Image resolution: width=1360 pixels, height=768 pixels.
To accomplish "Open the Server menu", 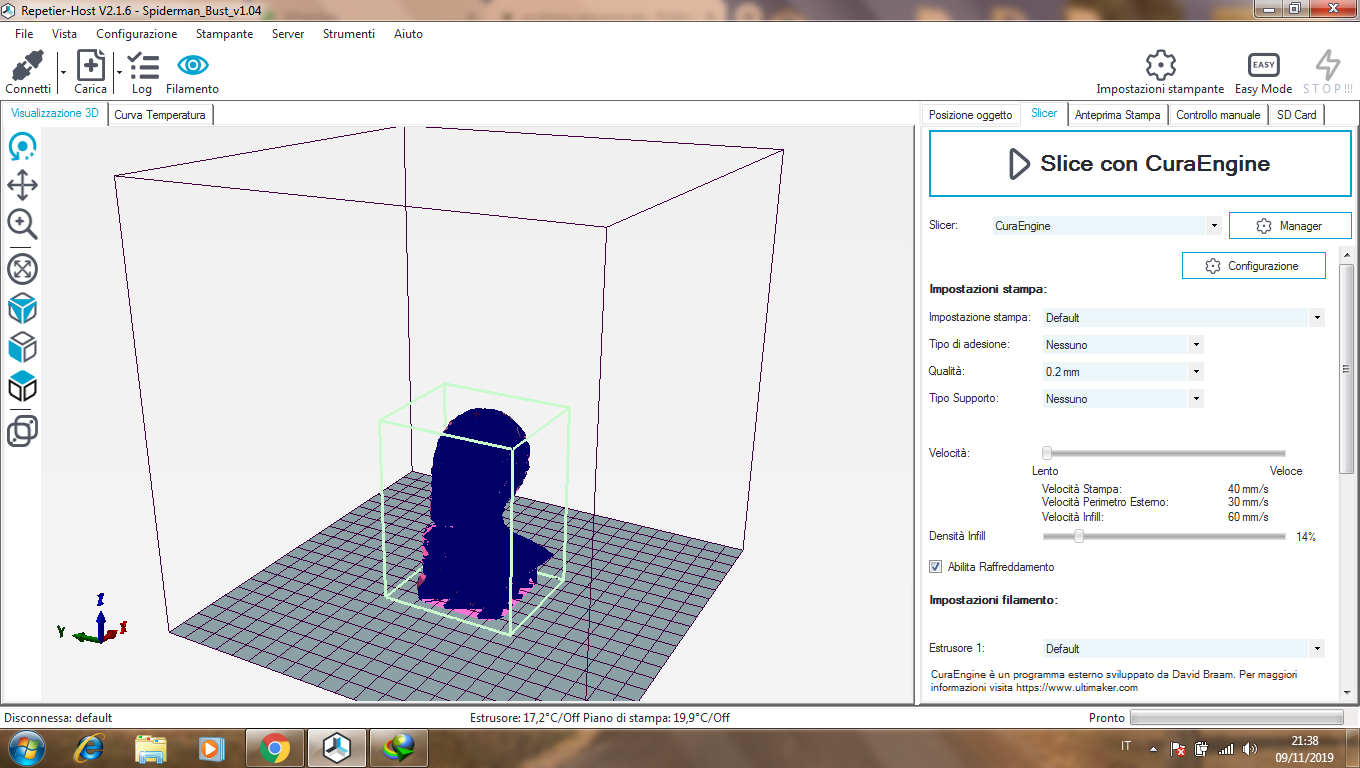I will pyautogui.click(x=288, y=34).
